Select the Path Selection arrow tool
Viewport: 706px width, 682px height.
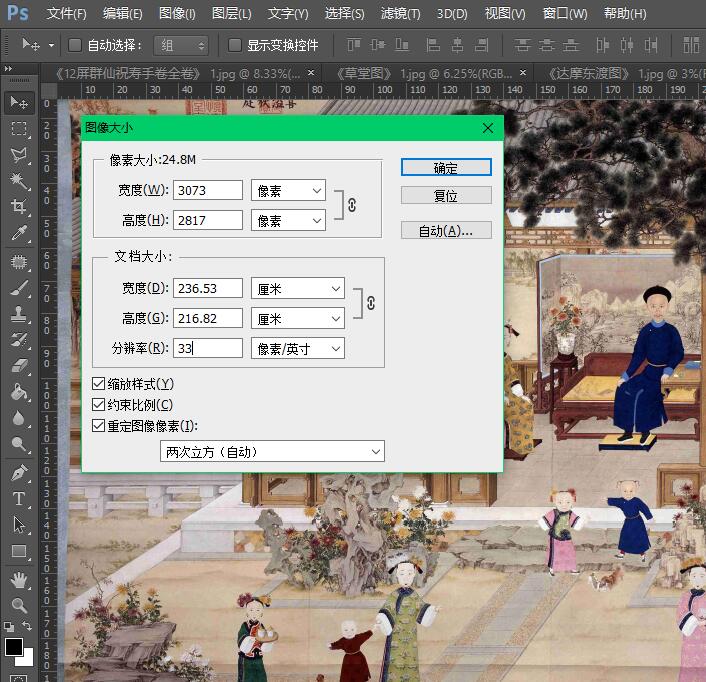pos(19,525)
